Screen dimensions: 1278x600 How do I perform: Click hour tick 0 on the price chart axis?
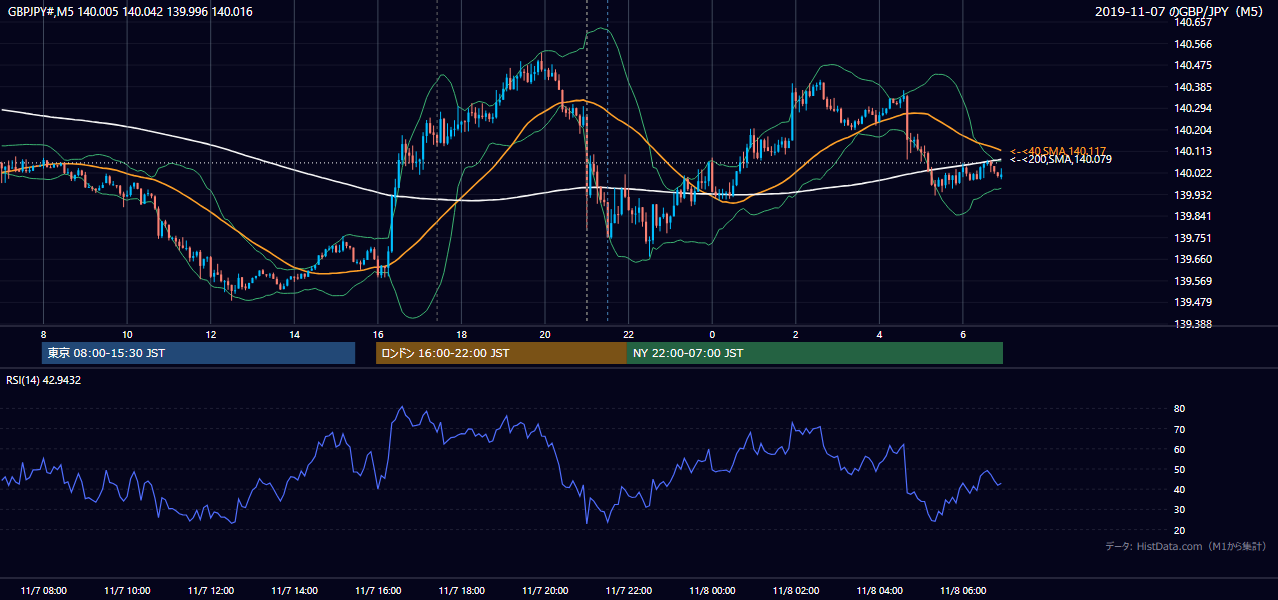[712, 334]
